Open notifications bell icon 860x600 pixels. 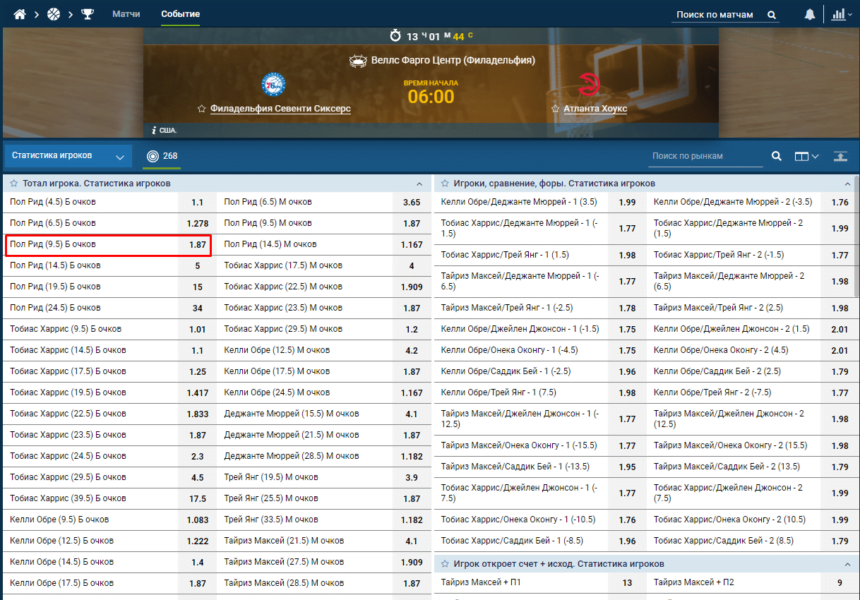click(x=809, y=15)
